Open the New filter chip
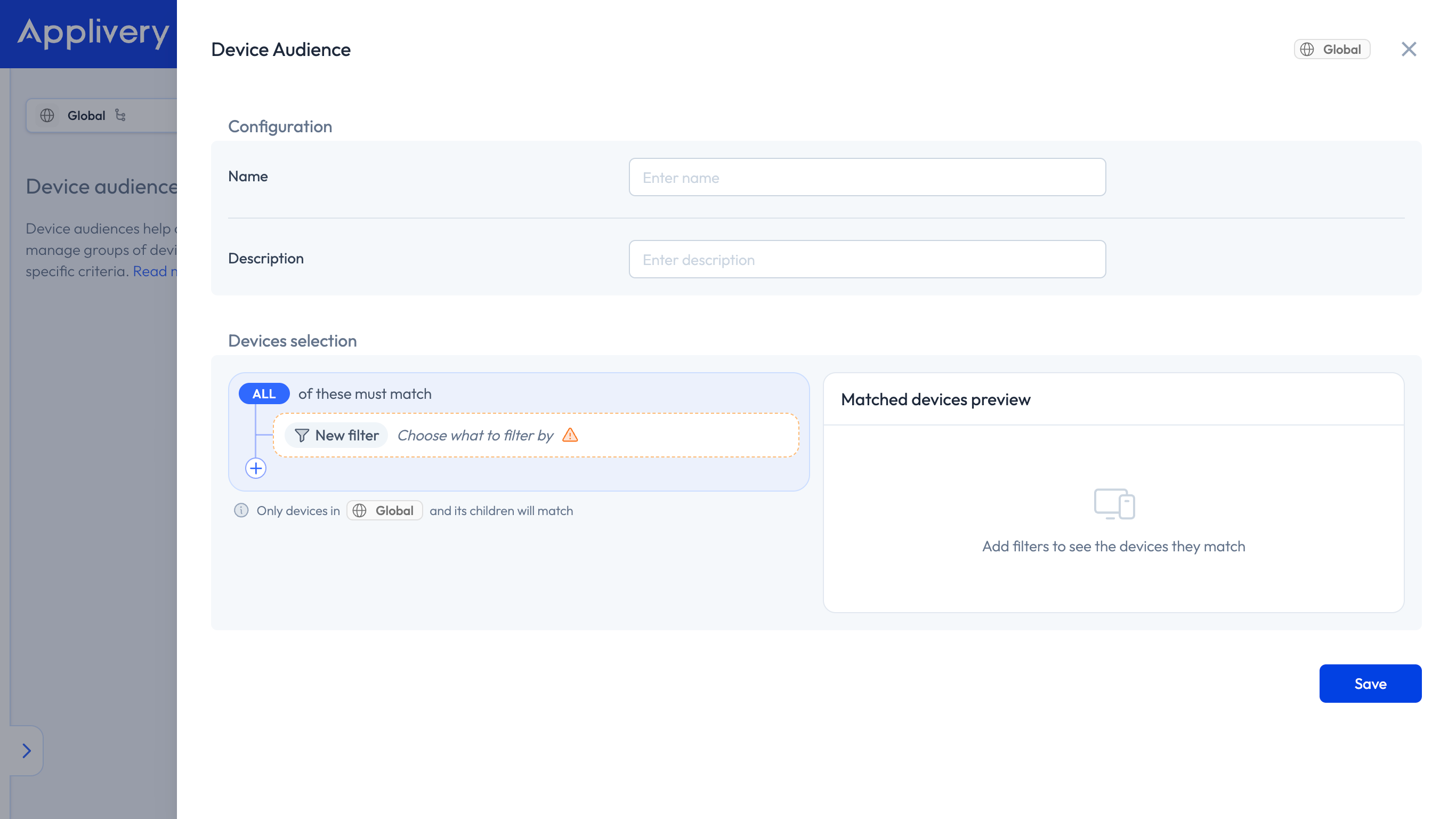The image size is (1456, 819). click(x=336, y=435)
